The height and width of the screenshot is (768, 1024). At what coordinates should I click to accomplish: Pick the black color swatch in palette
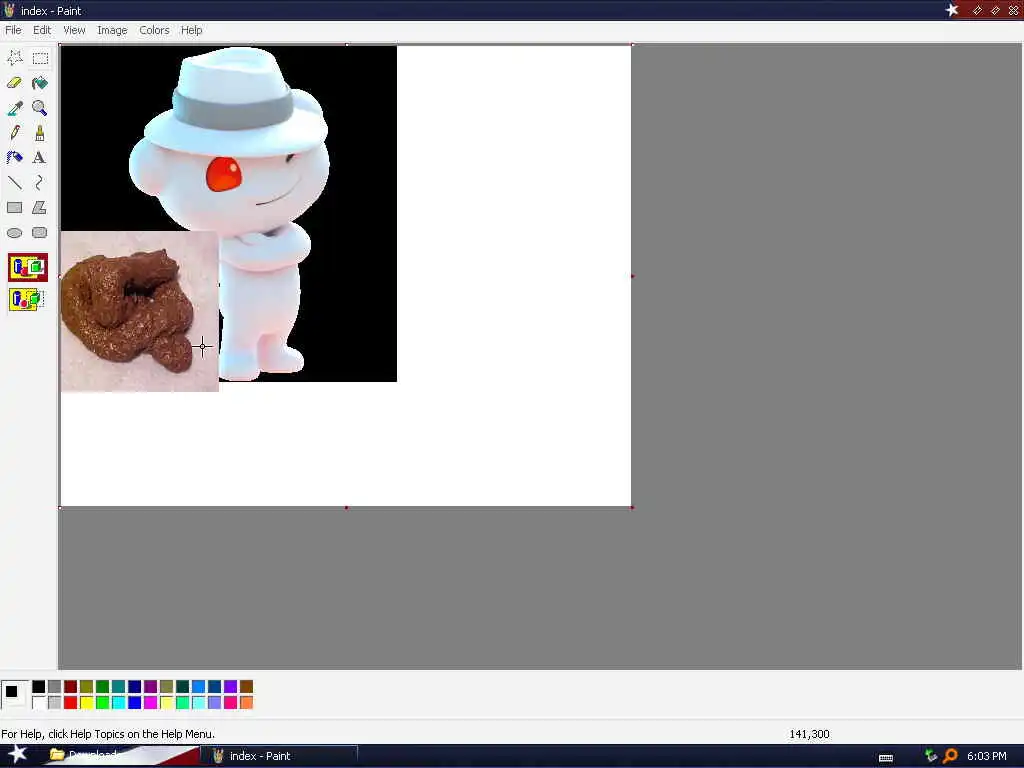pyautogui.click(x=39, y=686)
